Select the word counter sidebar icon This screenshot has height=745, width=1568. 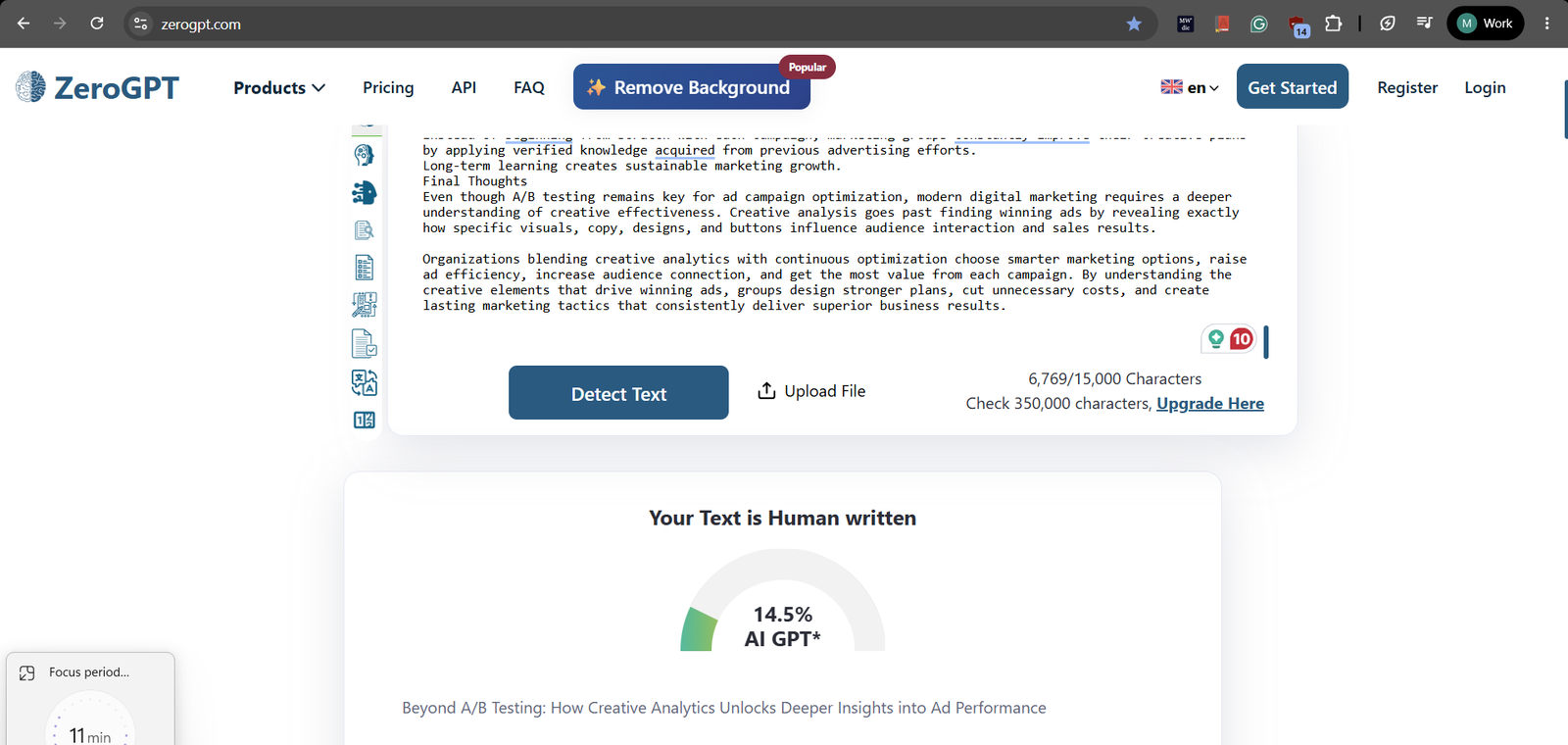(x=364, y=420)
